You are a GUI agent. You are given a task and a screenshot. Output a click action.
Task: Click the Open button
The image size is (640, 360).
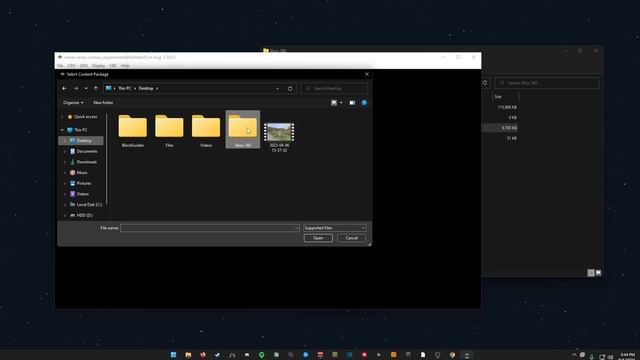(x=318, y=238)
